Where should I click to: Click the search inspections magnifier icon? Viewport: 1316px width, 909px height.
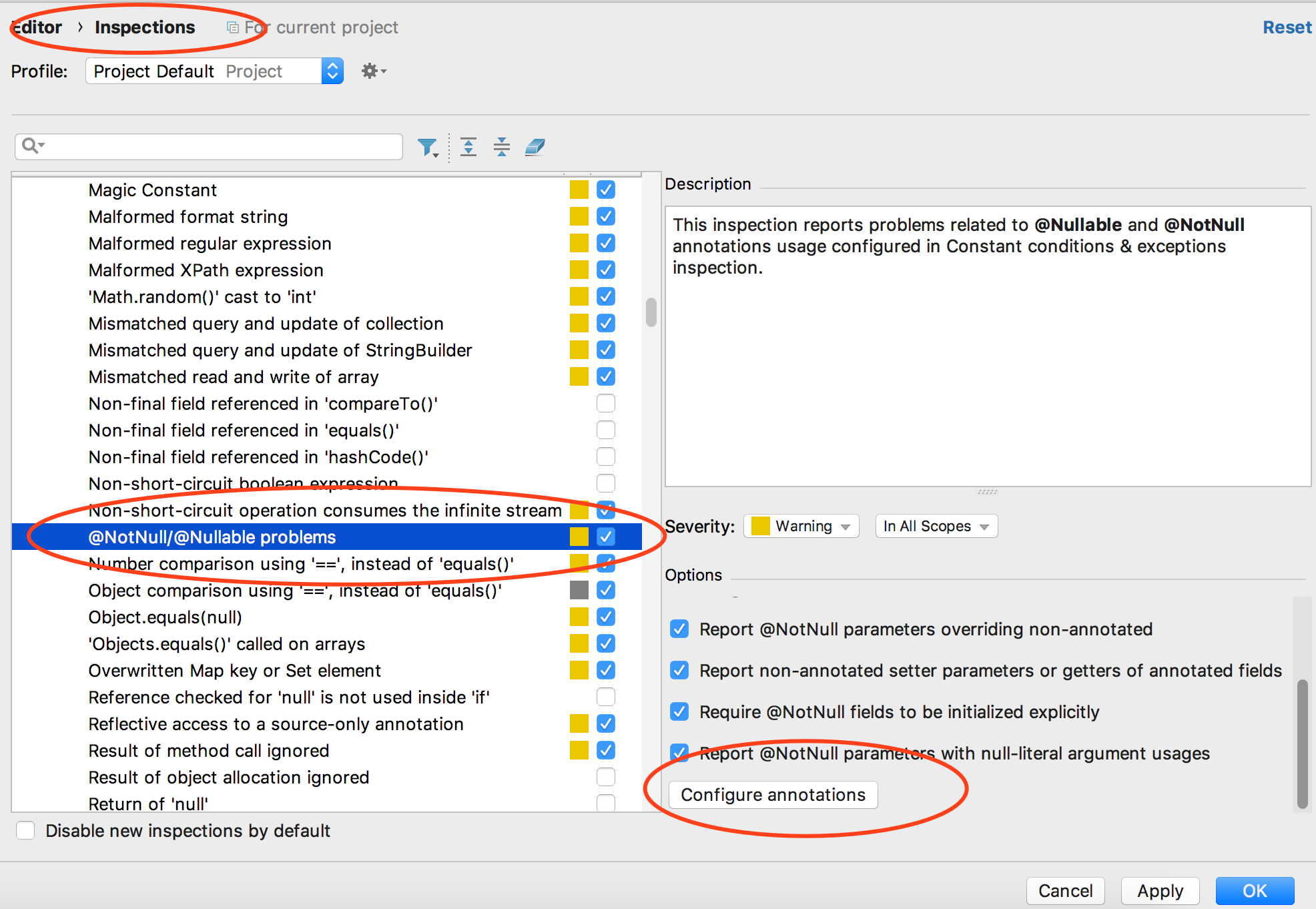[x=32, y=147]
